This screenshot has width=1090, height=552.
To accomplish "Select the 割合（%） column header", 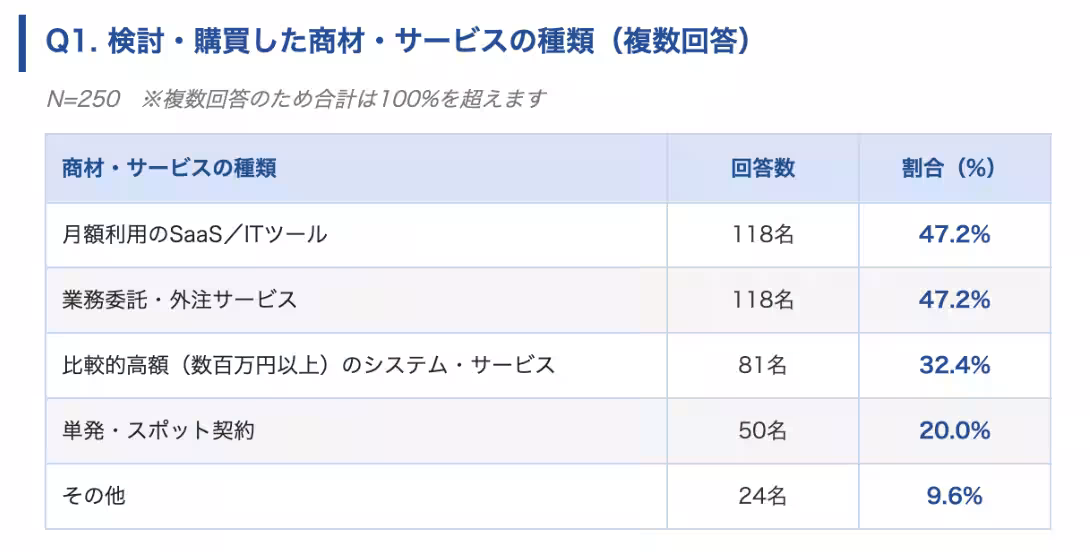I will click(x=948, y=168).
